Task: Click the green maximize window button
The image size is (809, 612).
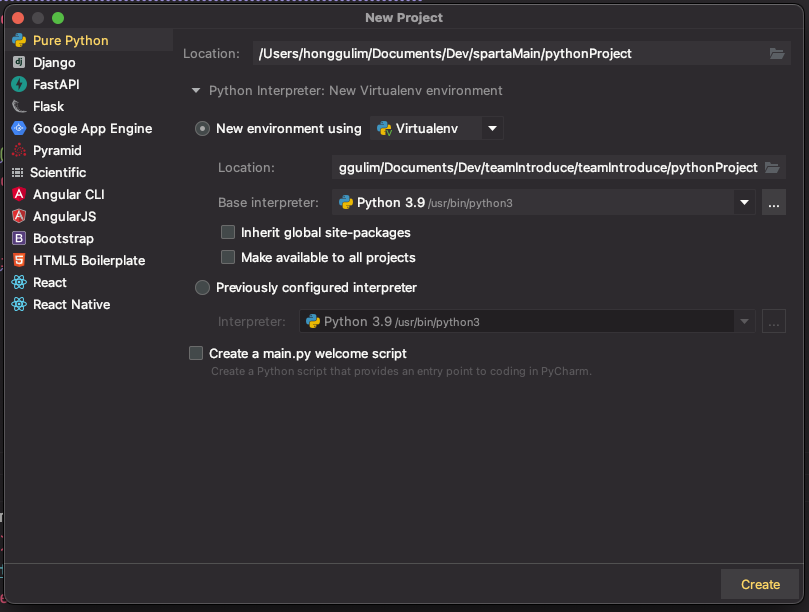Action: coord(58,18)
